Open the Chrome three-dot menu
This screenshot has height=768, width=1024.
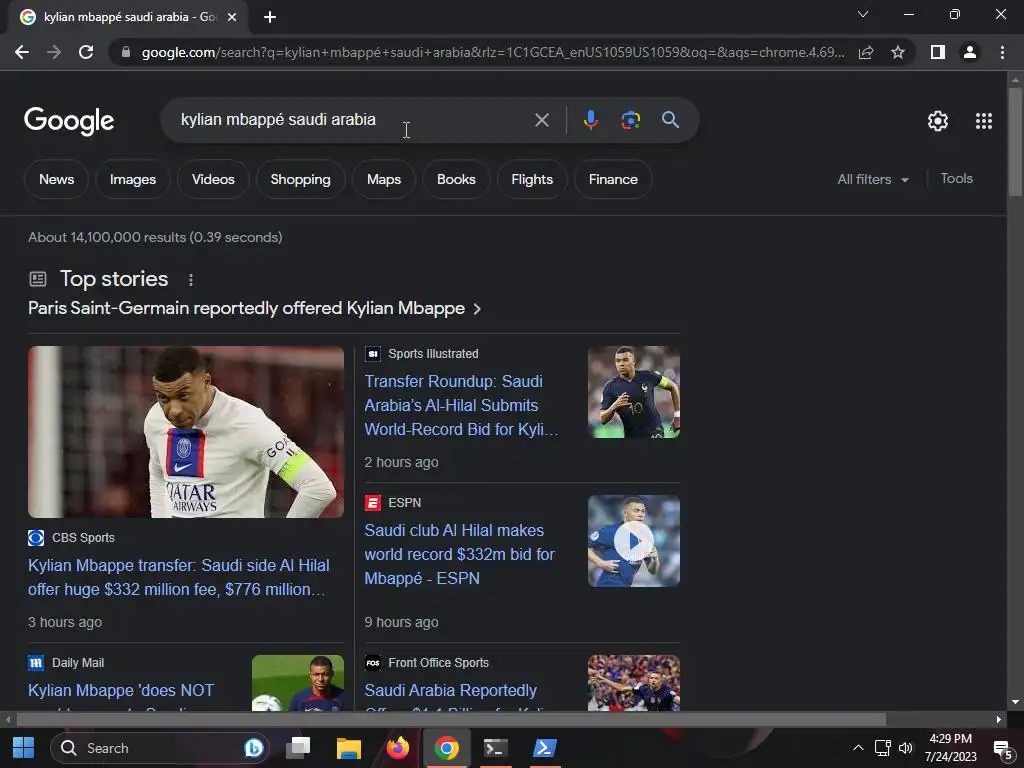1002,52
